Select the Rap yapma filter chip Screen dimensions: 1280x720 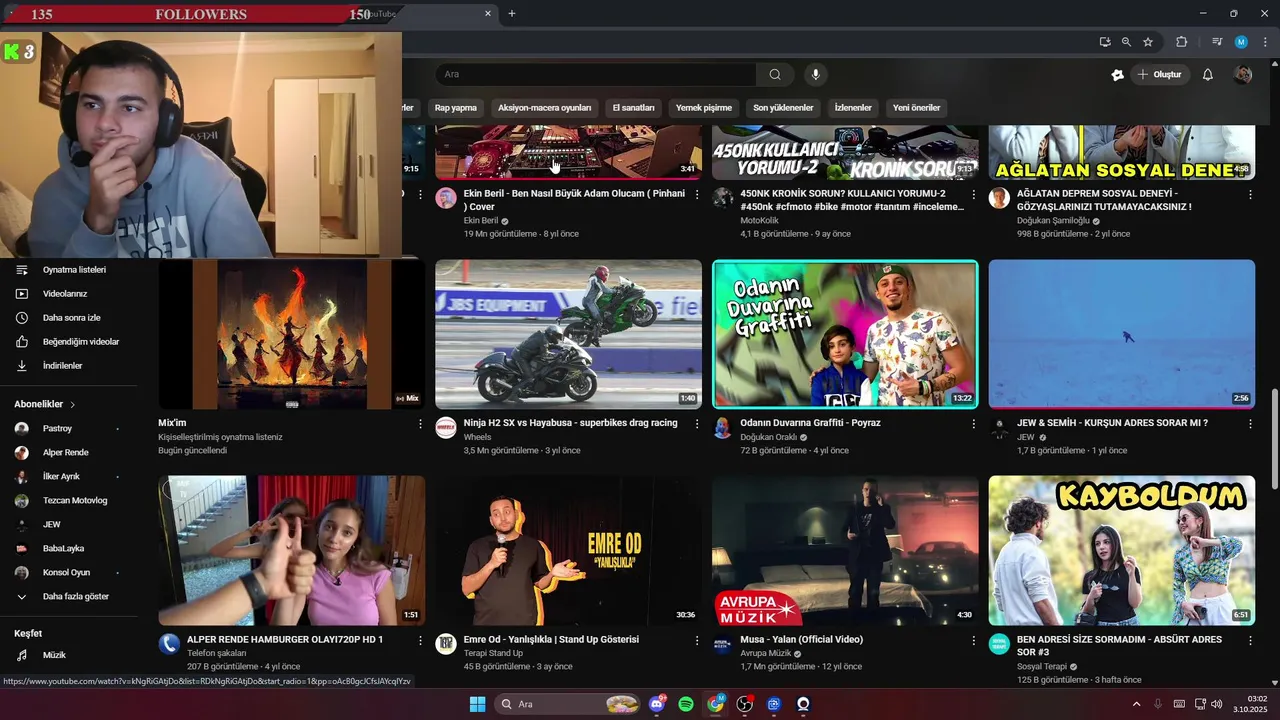[456, 108]
